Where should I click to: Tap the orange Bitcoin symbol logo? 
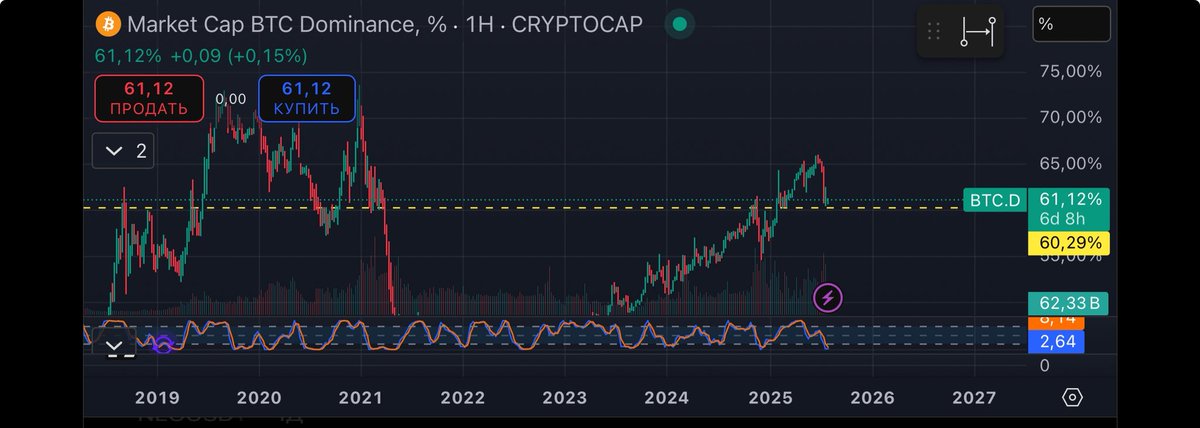[x=107, y=23]
